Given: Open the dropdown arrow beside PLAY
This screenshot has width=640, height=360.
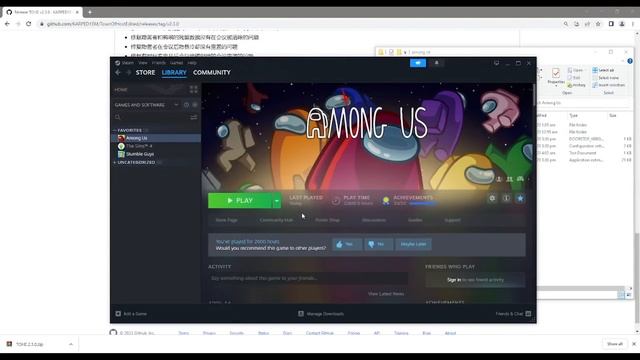Looking at the screenshot, I should click(x=277, y=200).
